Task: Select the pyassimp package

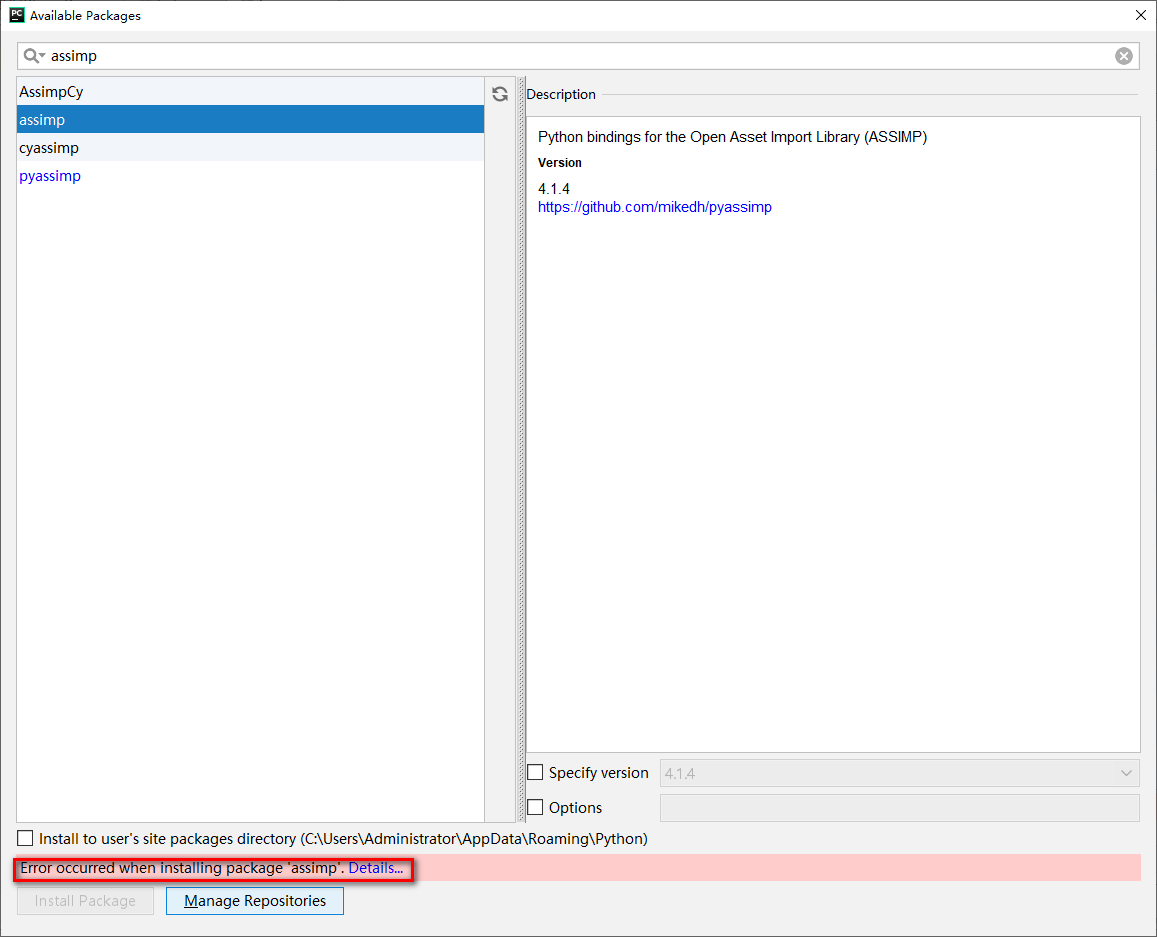Action: 49,175
